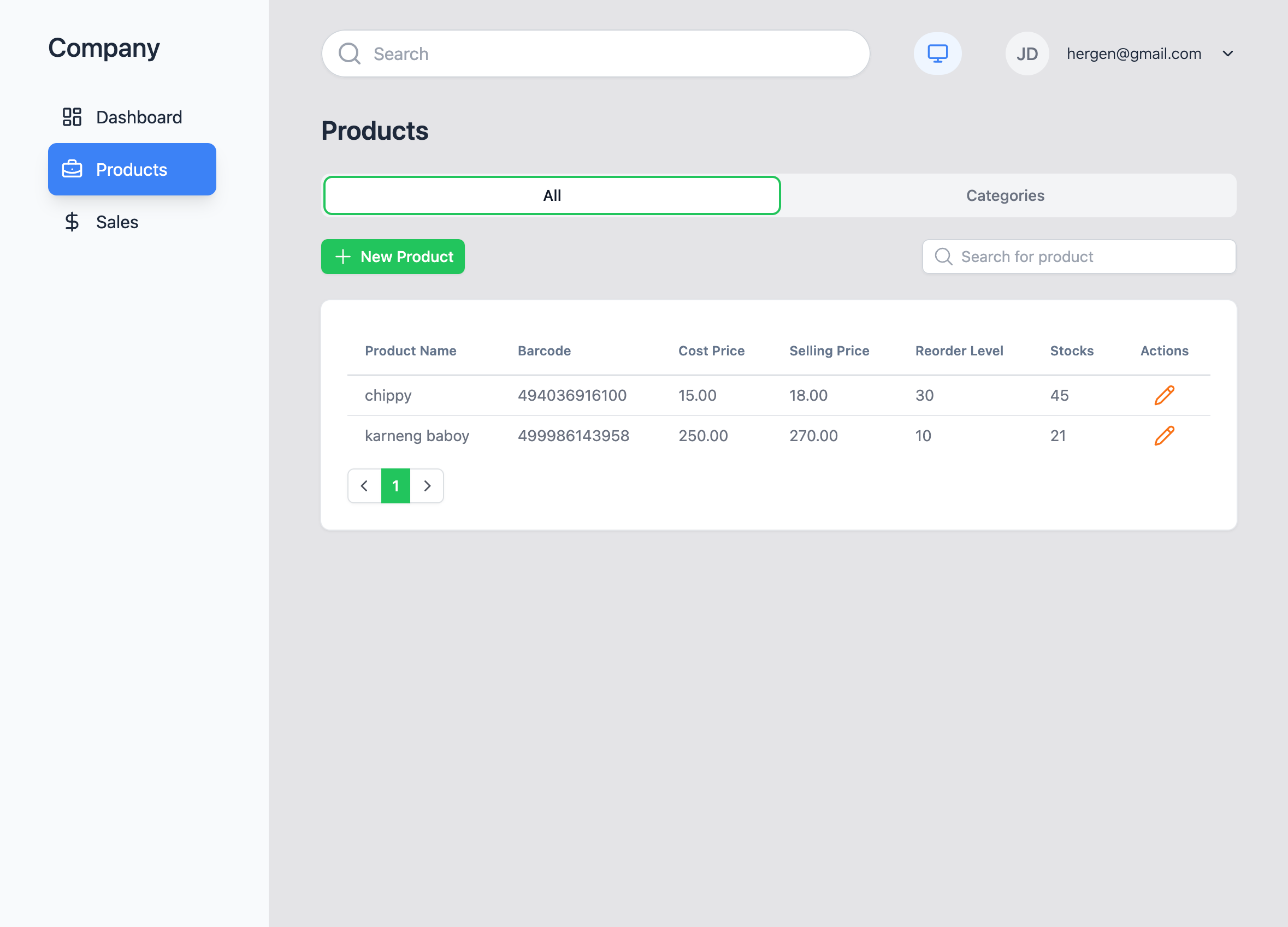
Task: Select the karneng baboy name cell
Action: 417,436
